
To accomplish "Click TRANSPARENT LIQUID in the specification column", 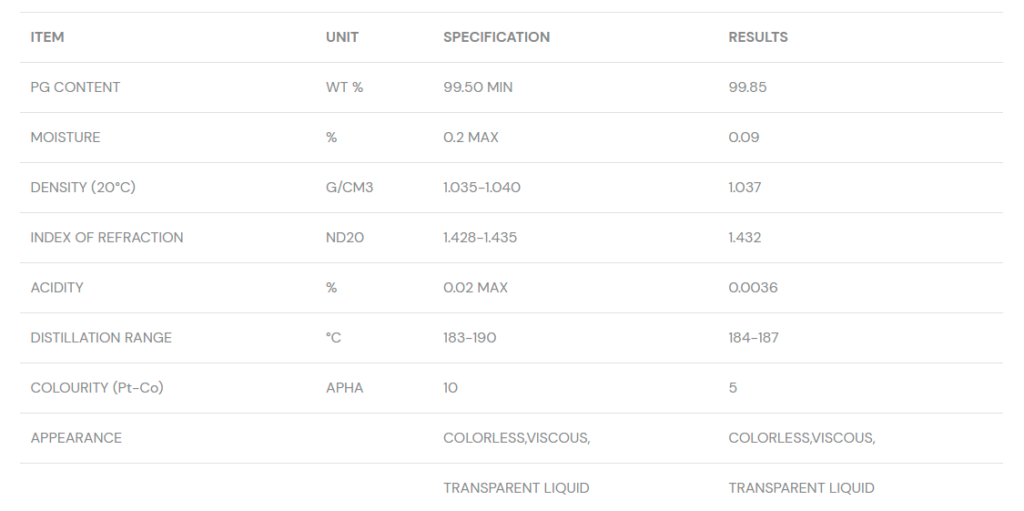I will coord(516,488).
